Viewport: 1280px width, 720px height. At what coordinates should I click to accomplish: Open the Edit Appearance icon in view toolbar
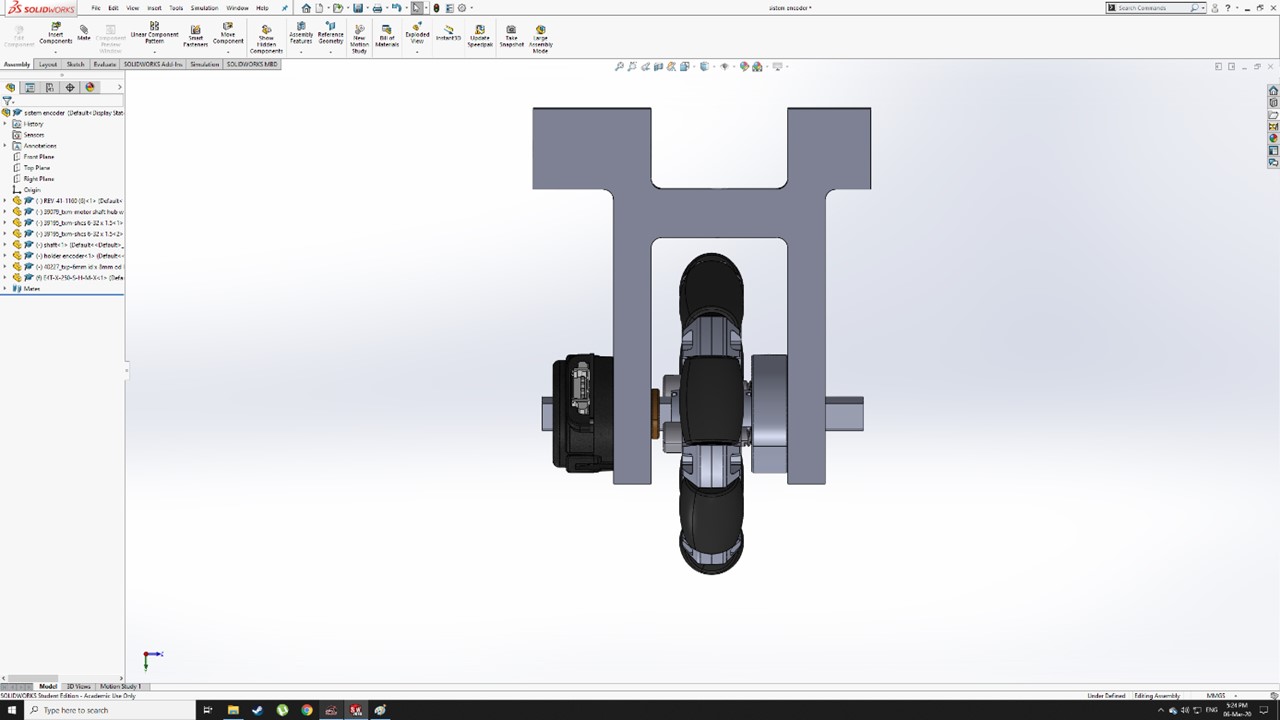tap(743, 67)
